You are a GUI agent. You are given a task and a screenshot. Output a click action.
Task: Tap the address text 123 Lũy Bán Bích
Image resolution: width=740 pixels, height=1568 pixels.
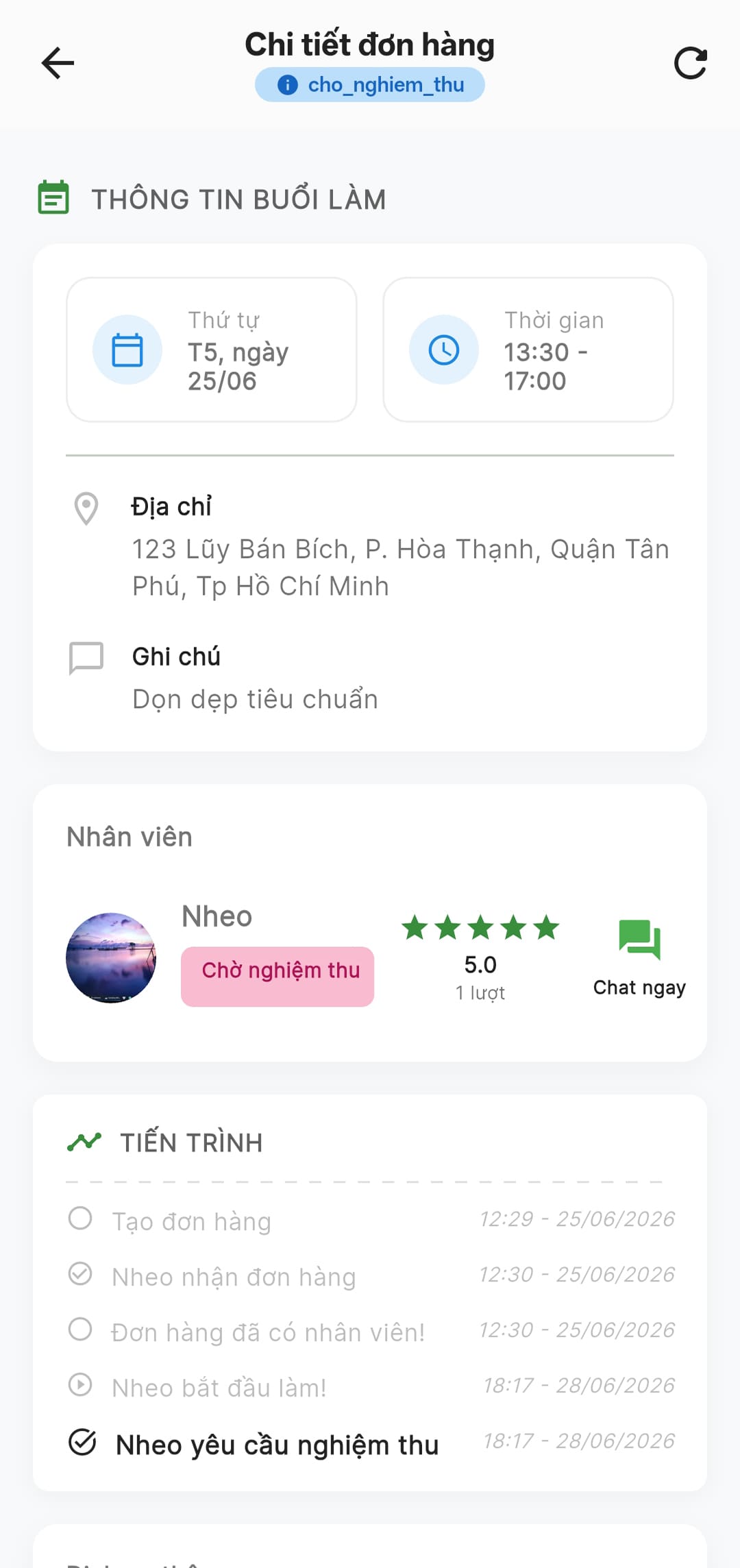pyautogui.click(x=401, y=567)
